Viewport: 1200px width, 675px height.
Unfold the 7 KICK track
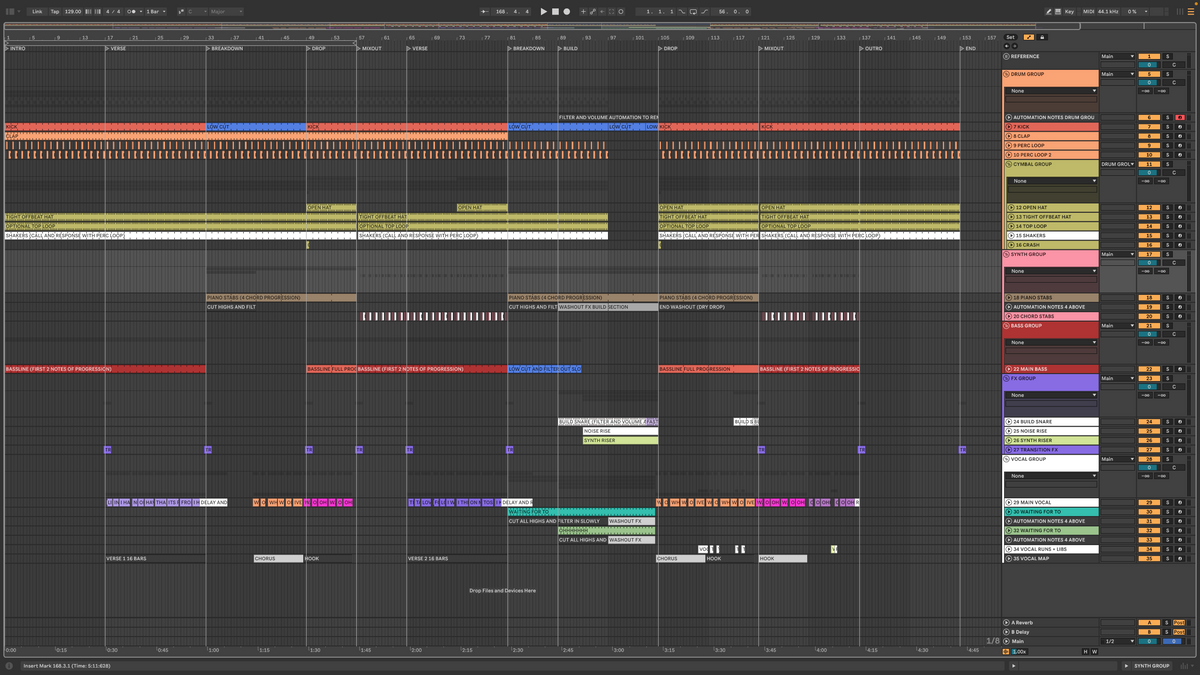[x=1009, y=127]
